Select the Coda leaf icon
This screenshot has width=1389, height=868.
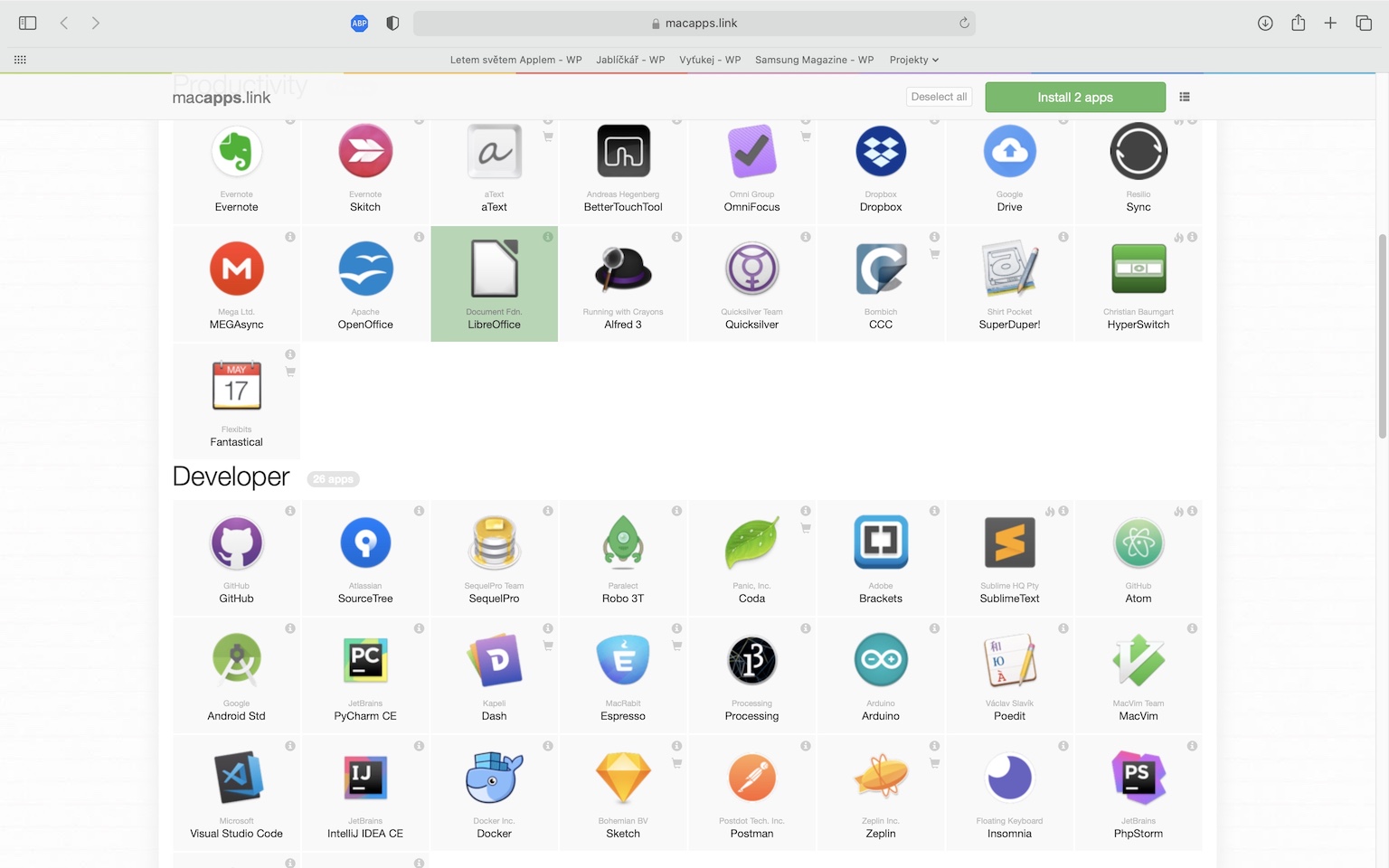[x=751, y=542]
